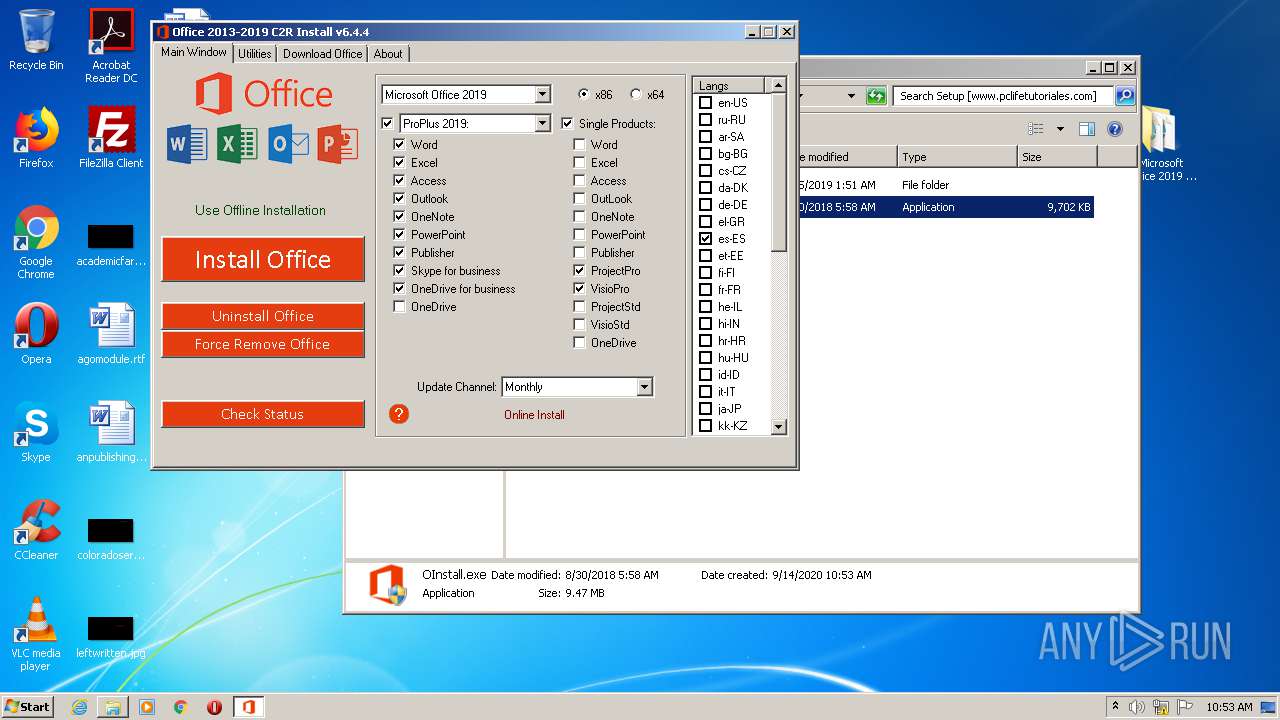Open the Windows Start button

pyautogui.click(x=27, y=707)
